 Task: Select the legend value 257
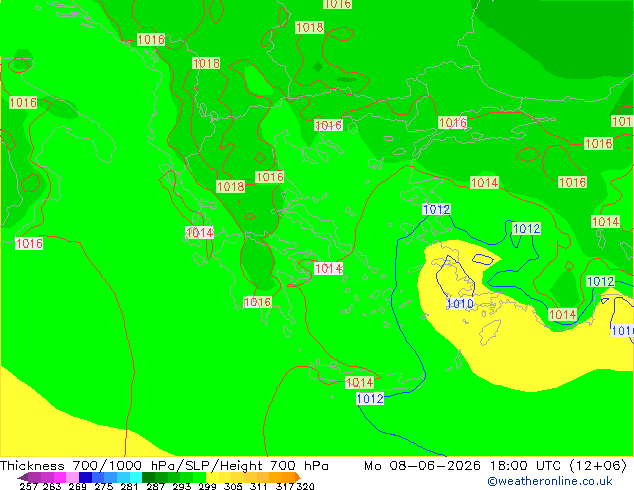29,486
